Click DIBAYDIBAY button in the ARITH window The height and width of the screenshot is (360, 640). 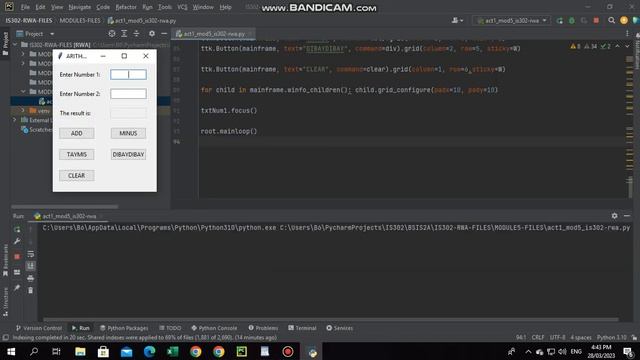[128, 155]
